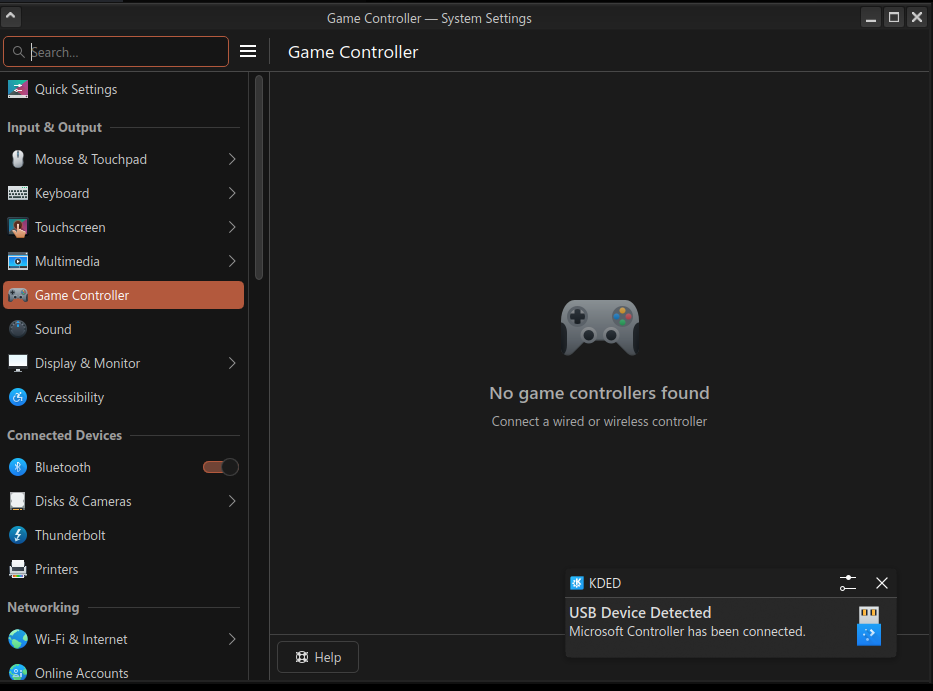This screenshot has height=691, width=933.
Task: Click the Disks & Cameras drive icon
Action: pos(18,501)
